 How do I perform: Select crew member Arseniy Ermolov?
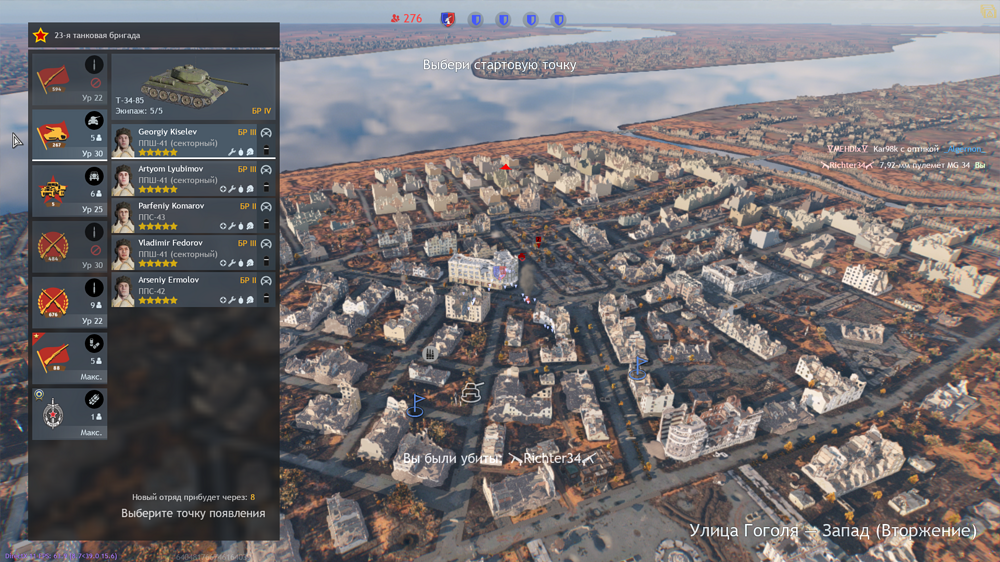193,290
